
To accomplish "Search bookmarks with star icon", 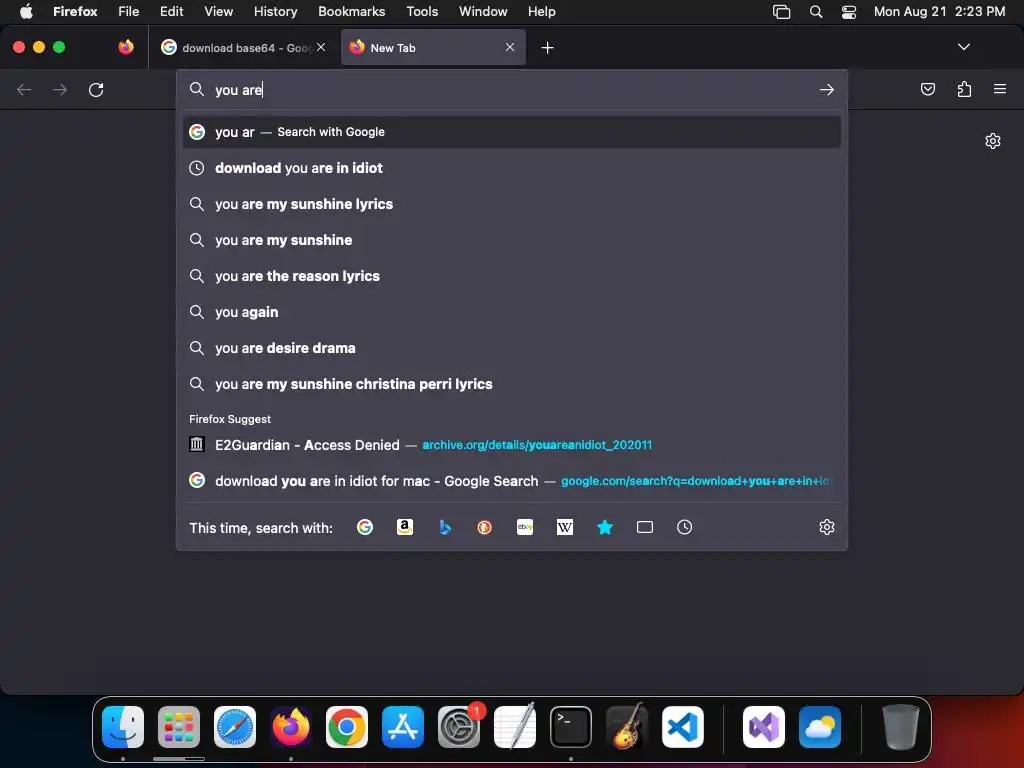I will tap(605, 527).
